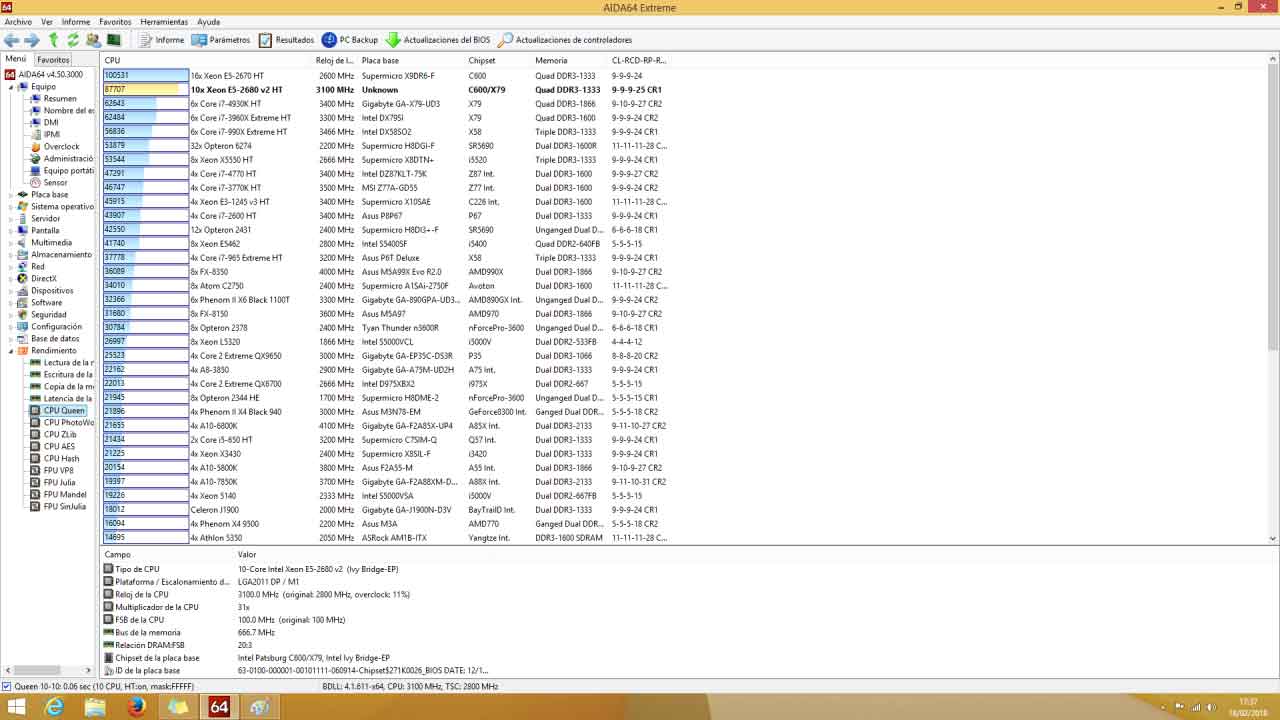1280x720 pixels.
Task: Sort by the Chipset column header
Action: pos(482,61)
